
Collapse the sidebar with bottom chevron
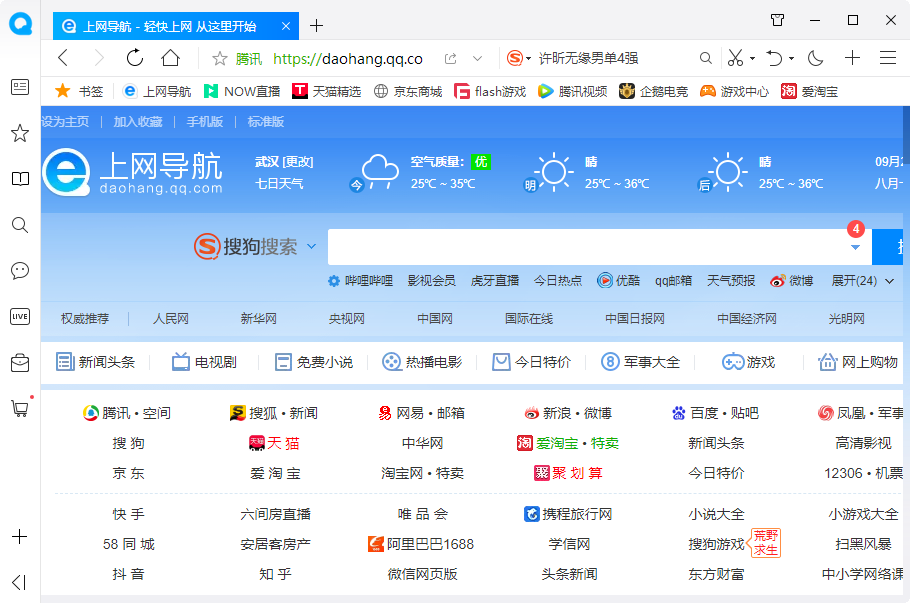[x=19, y=582]
